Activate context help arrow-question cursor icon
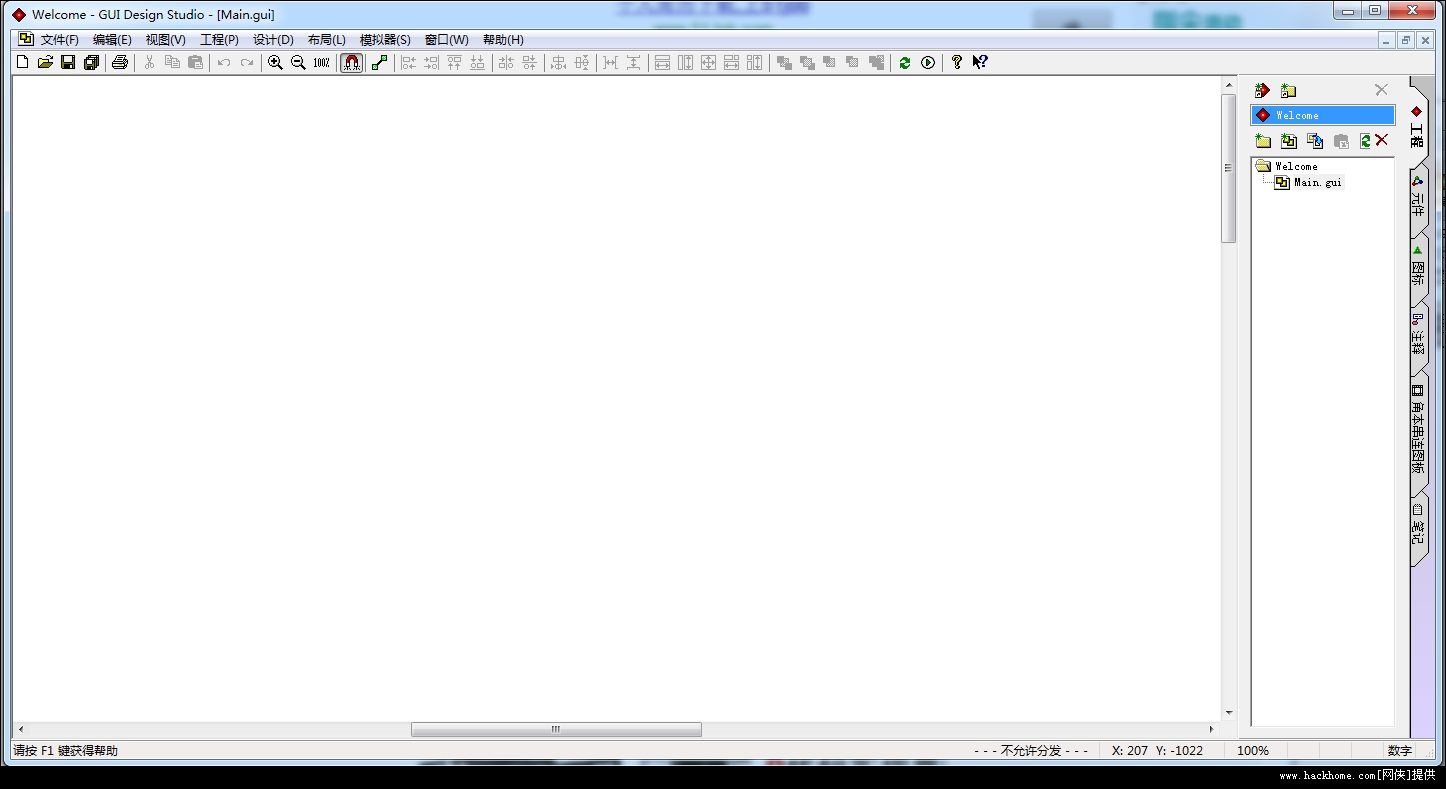 (x=980, y=62)
